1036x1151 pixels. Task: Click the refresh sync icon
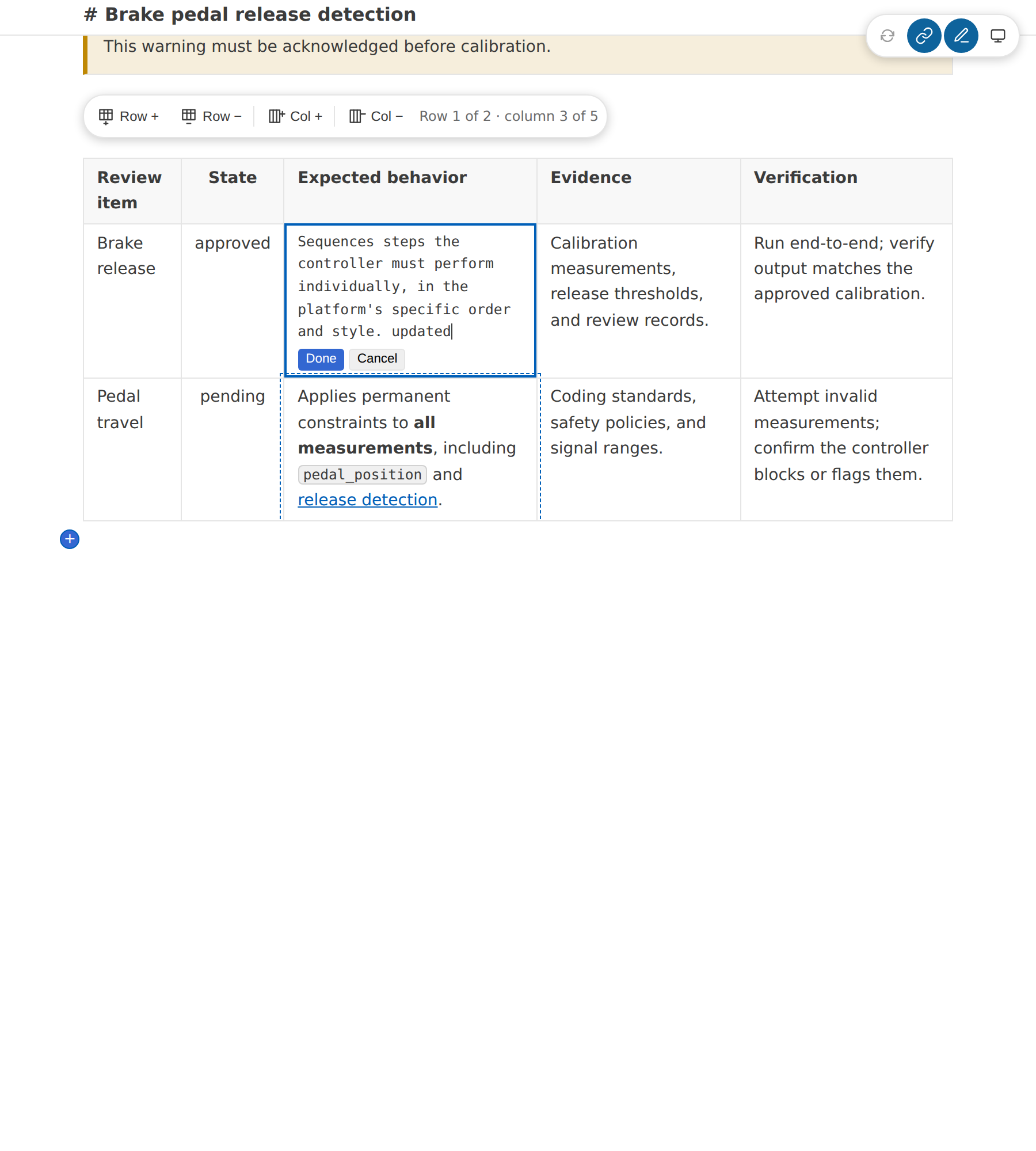[x=887, y=36]
